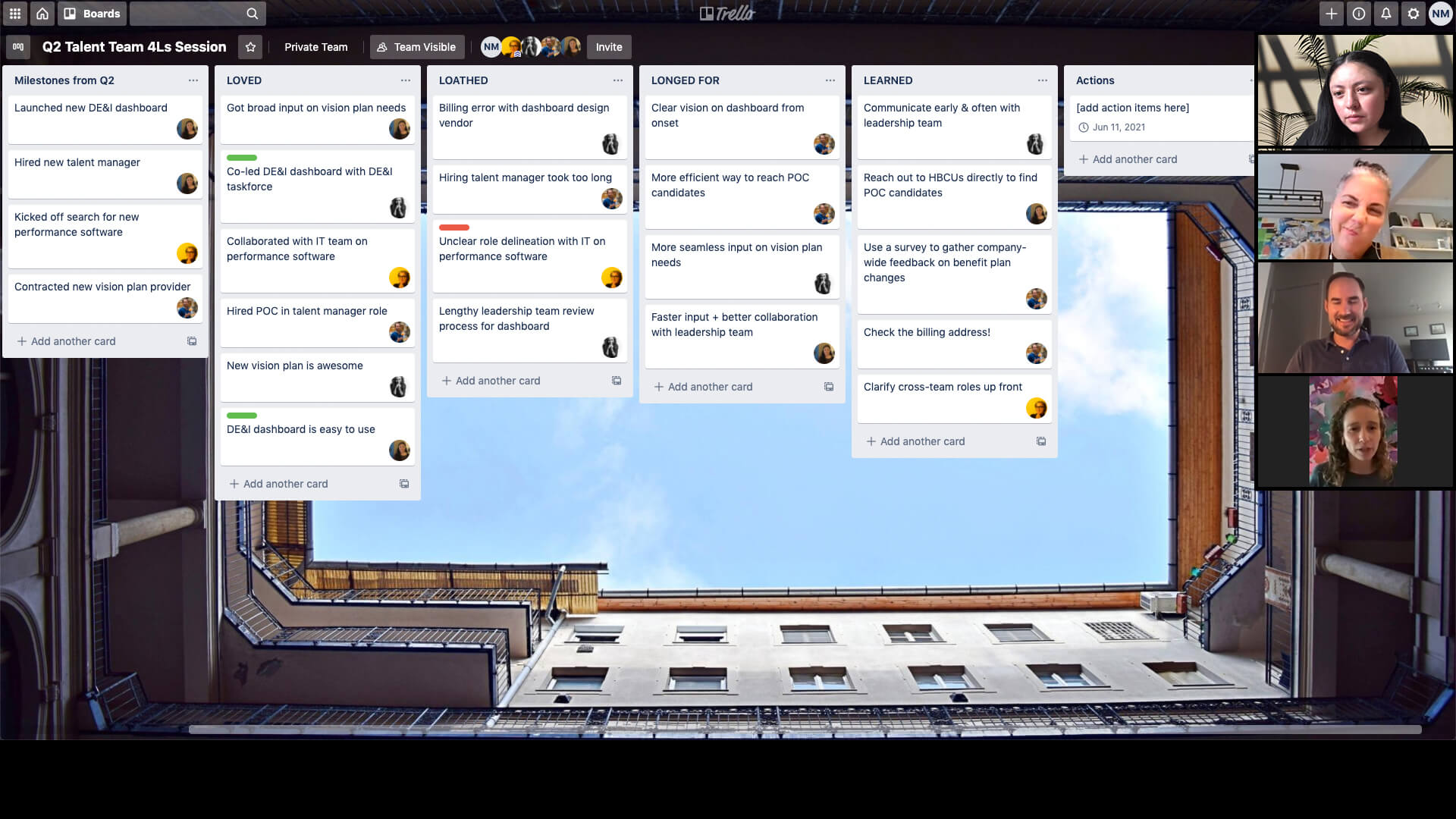
Task: Click the overflow menu icon on LEARNED column
Action: [x=1042, y=80]
